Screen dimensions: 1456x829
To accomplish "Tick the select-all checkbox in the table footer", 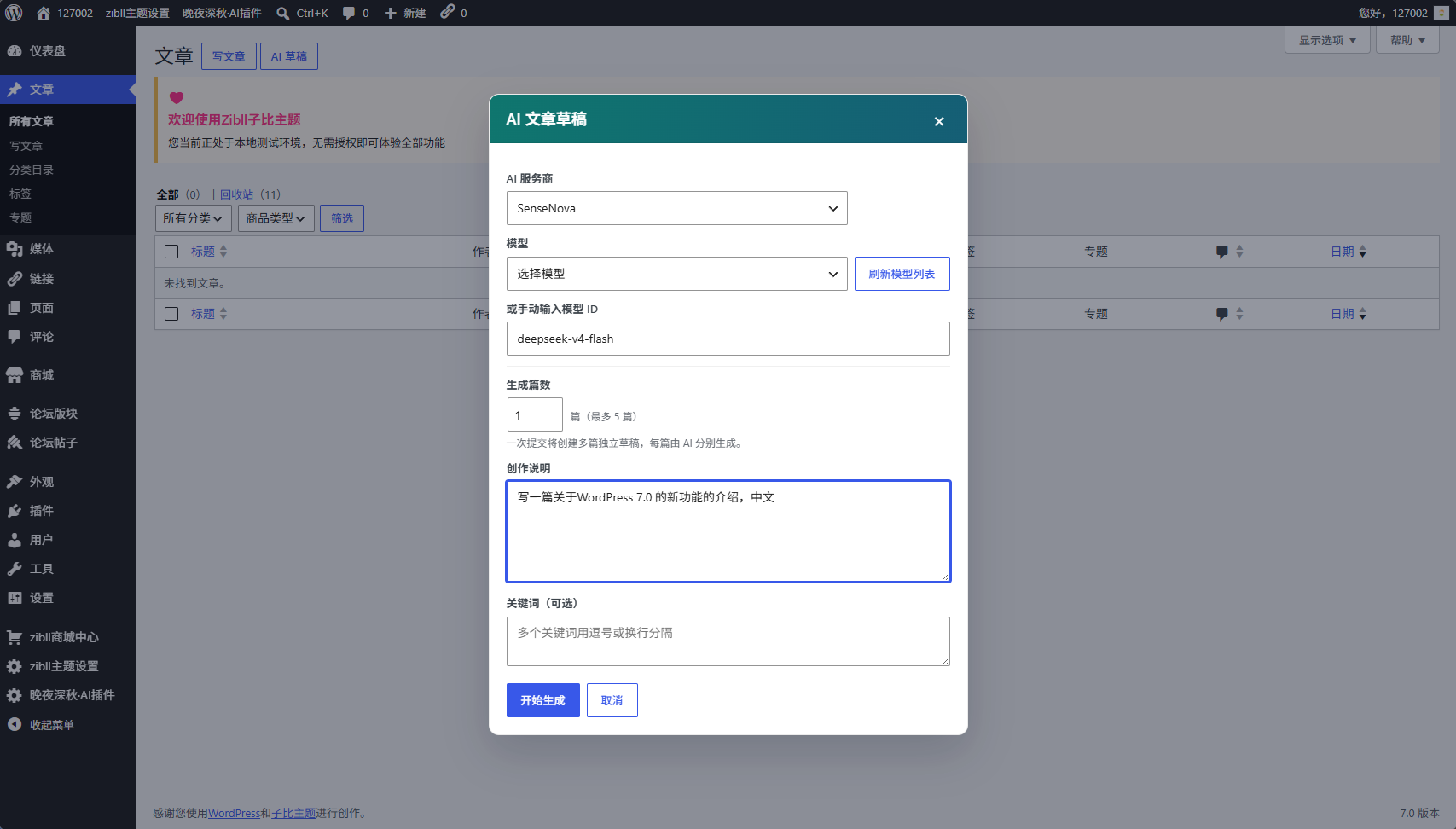I will coord(171,314).
